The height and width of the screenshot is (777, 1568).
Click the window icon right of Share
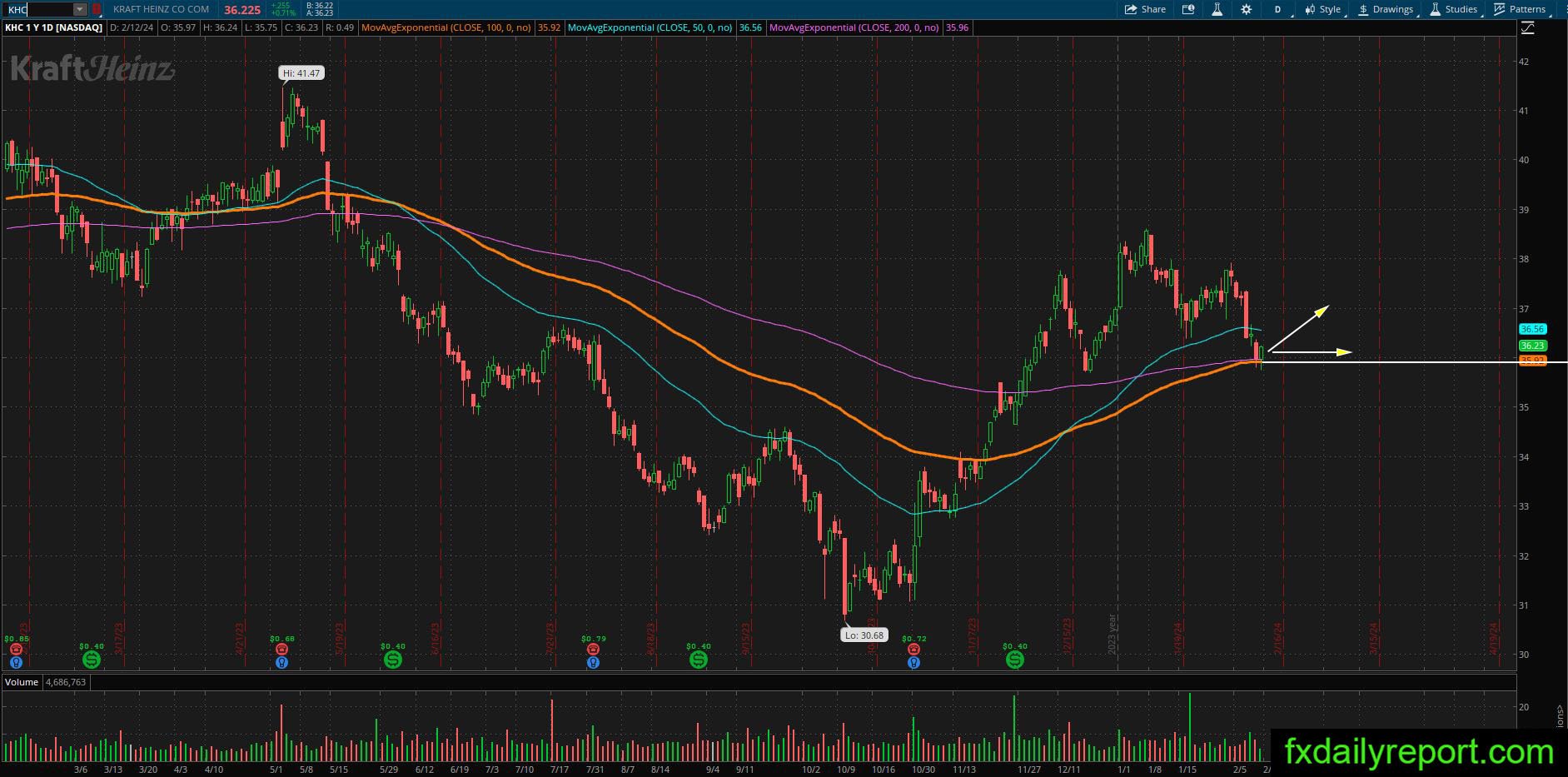click(1188, 9)
